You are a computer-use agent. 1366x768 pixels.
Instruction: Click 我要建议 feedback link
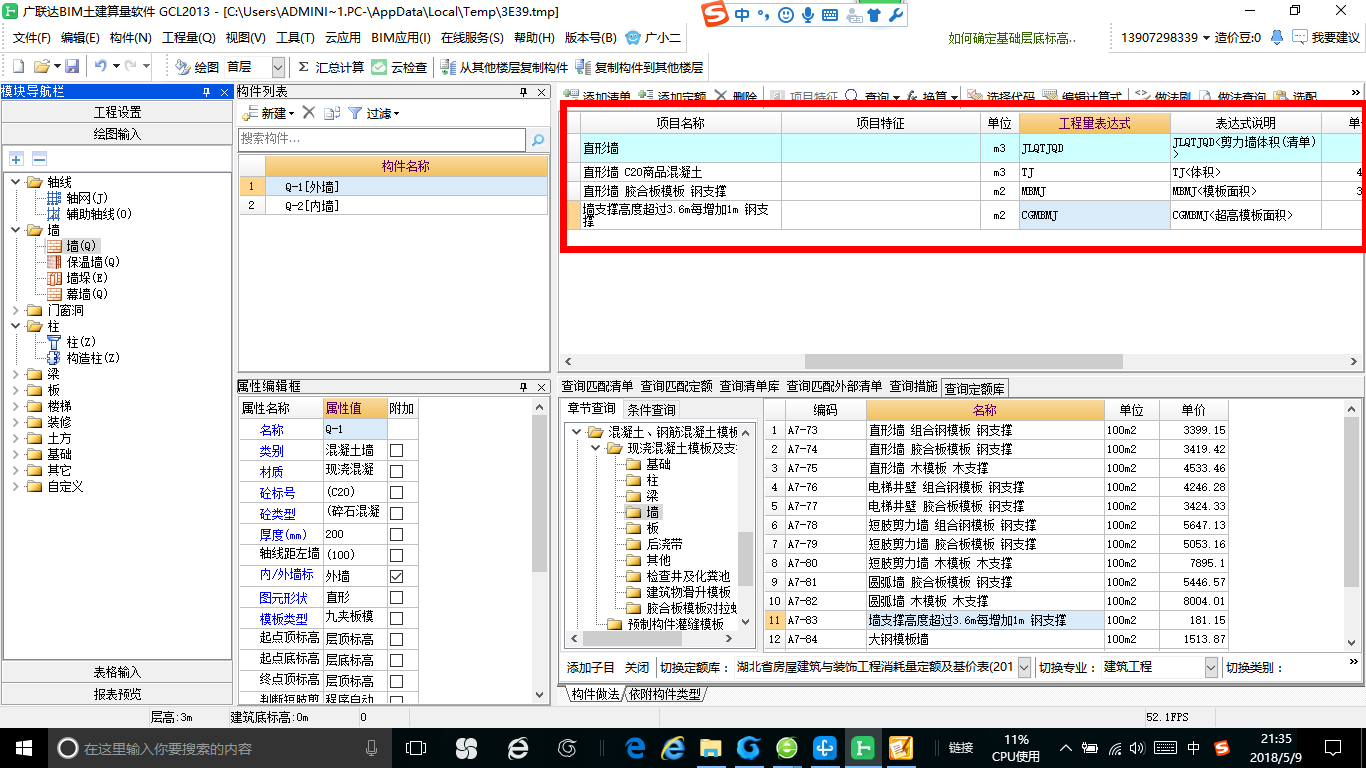[x=1326, y=38]
